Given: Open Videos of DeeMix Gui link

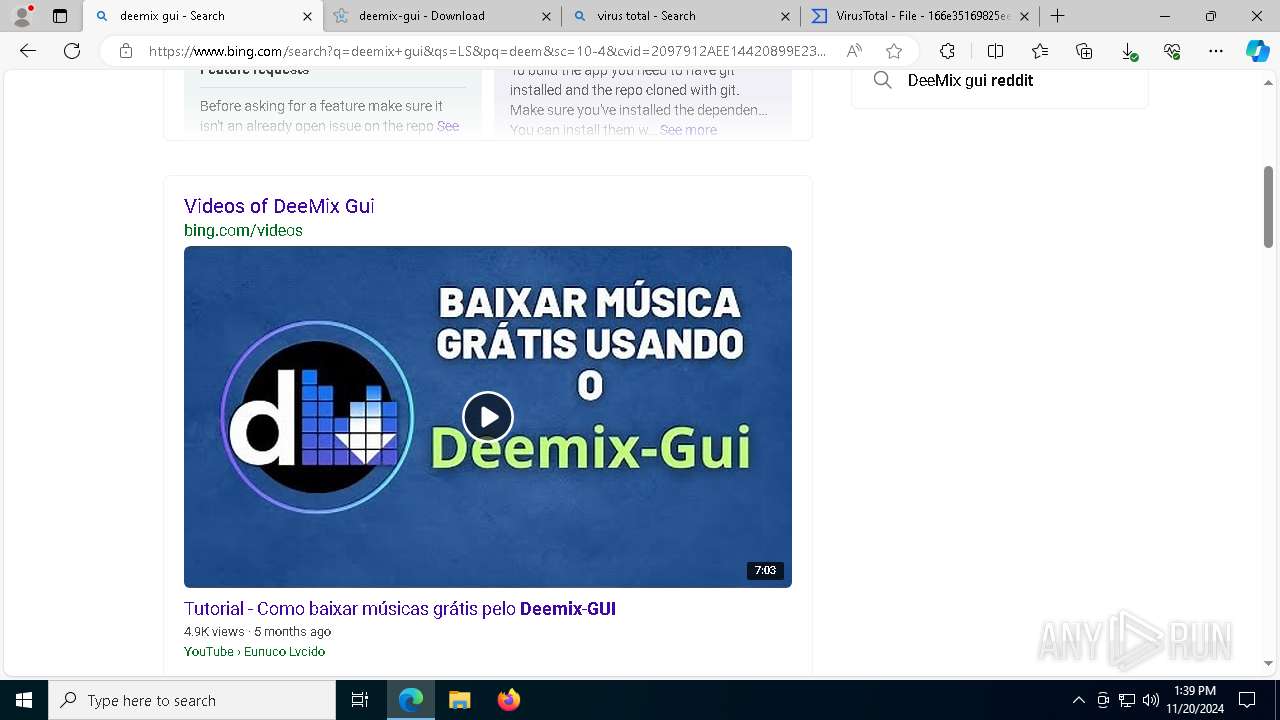Looking at the screenshot, I should (x=279, y=206).
